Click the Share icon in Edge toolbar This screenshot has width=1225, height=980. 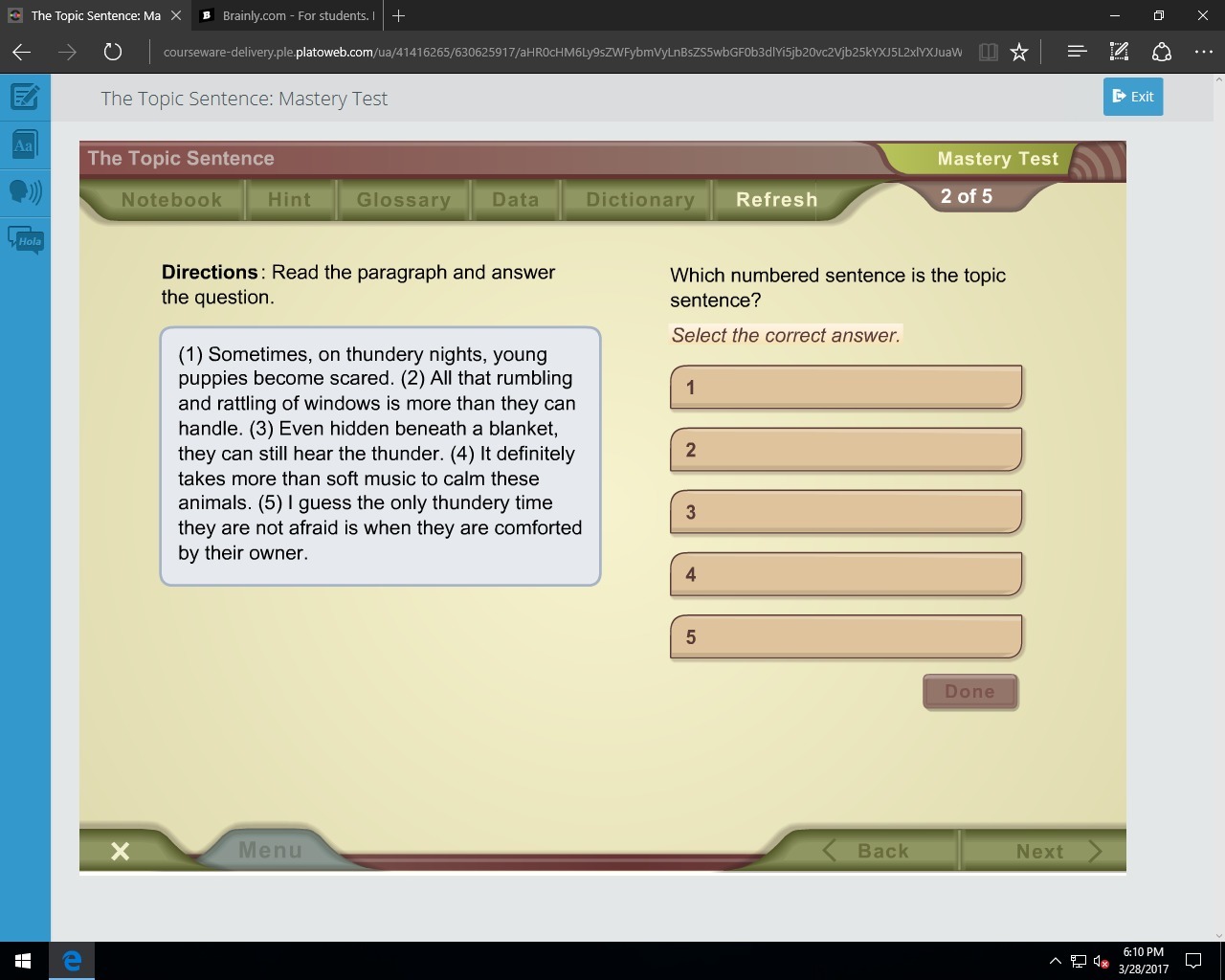pyautogui.click(x=1161, y=52)
